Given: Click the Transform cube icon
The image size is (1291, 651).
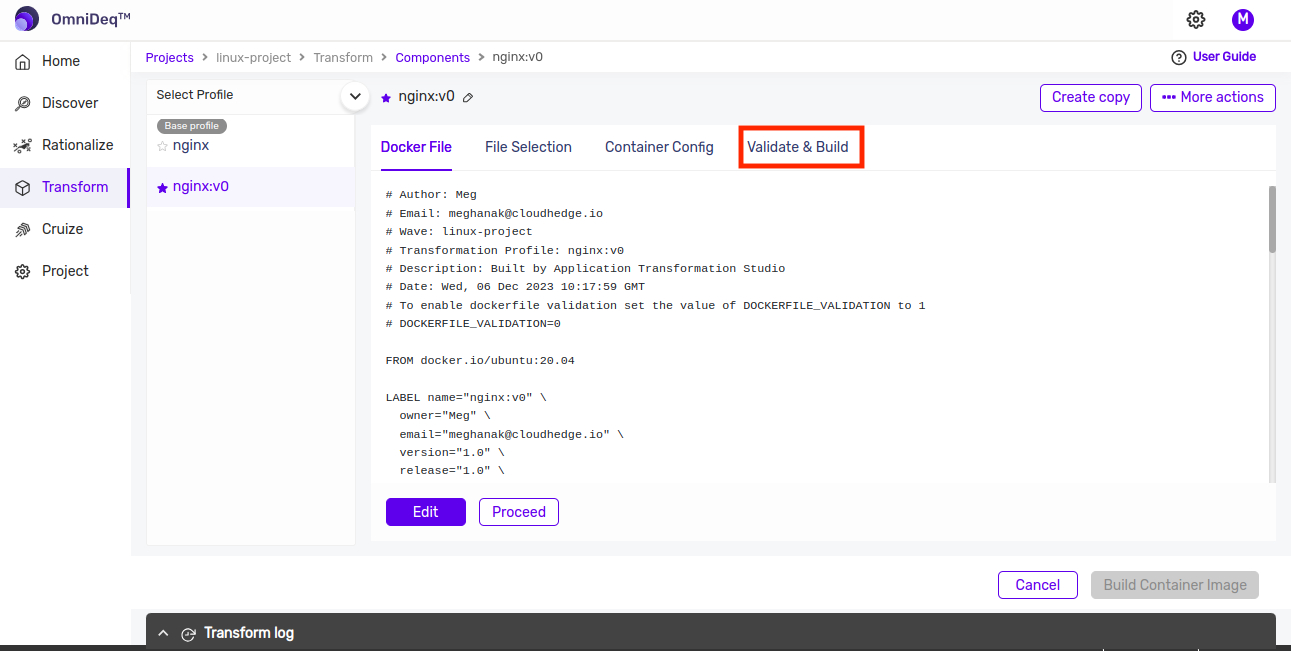Looking at the screenshot, I should [23, 188].
